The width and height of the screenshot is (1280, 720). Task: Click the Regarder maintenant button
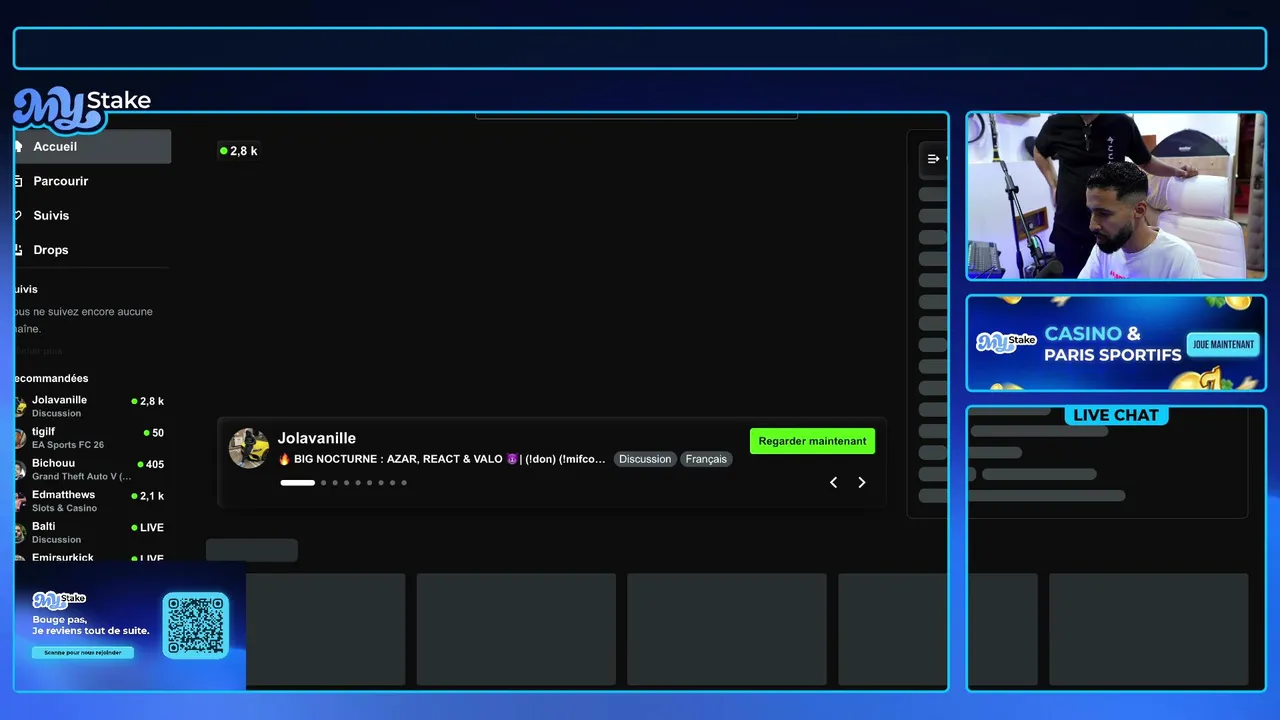(812, 441)
